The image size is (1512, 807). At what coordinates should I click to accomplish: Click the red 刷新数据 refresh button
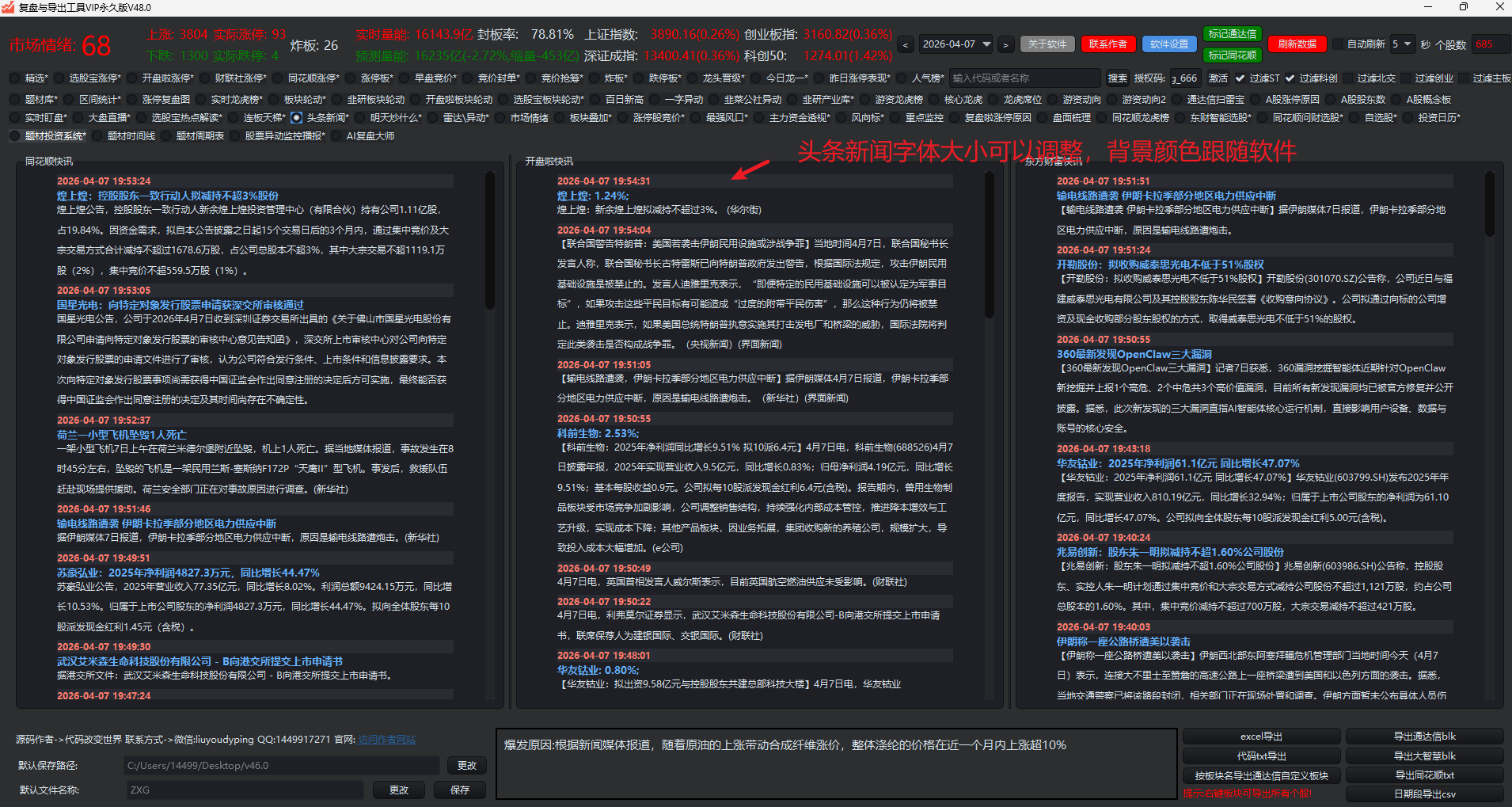(1297, 44)
